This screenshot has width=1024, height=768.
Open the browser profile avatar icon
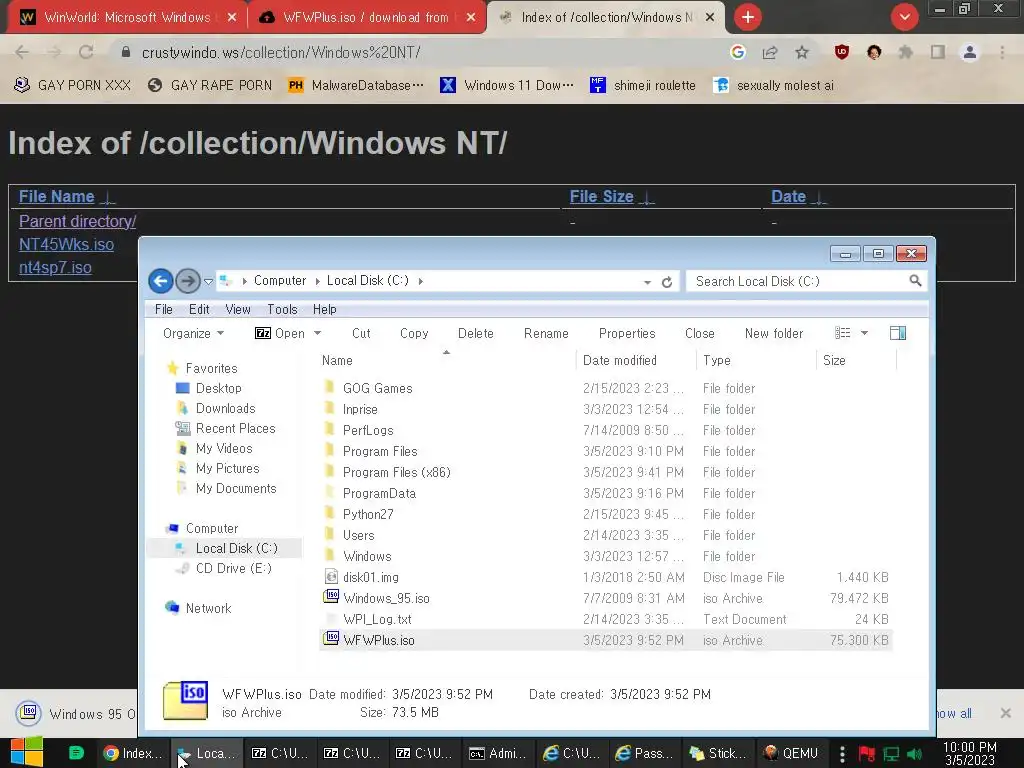pos(970,52)
